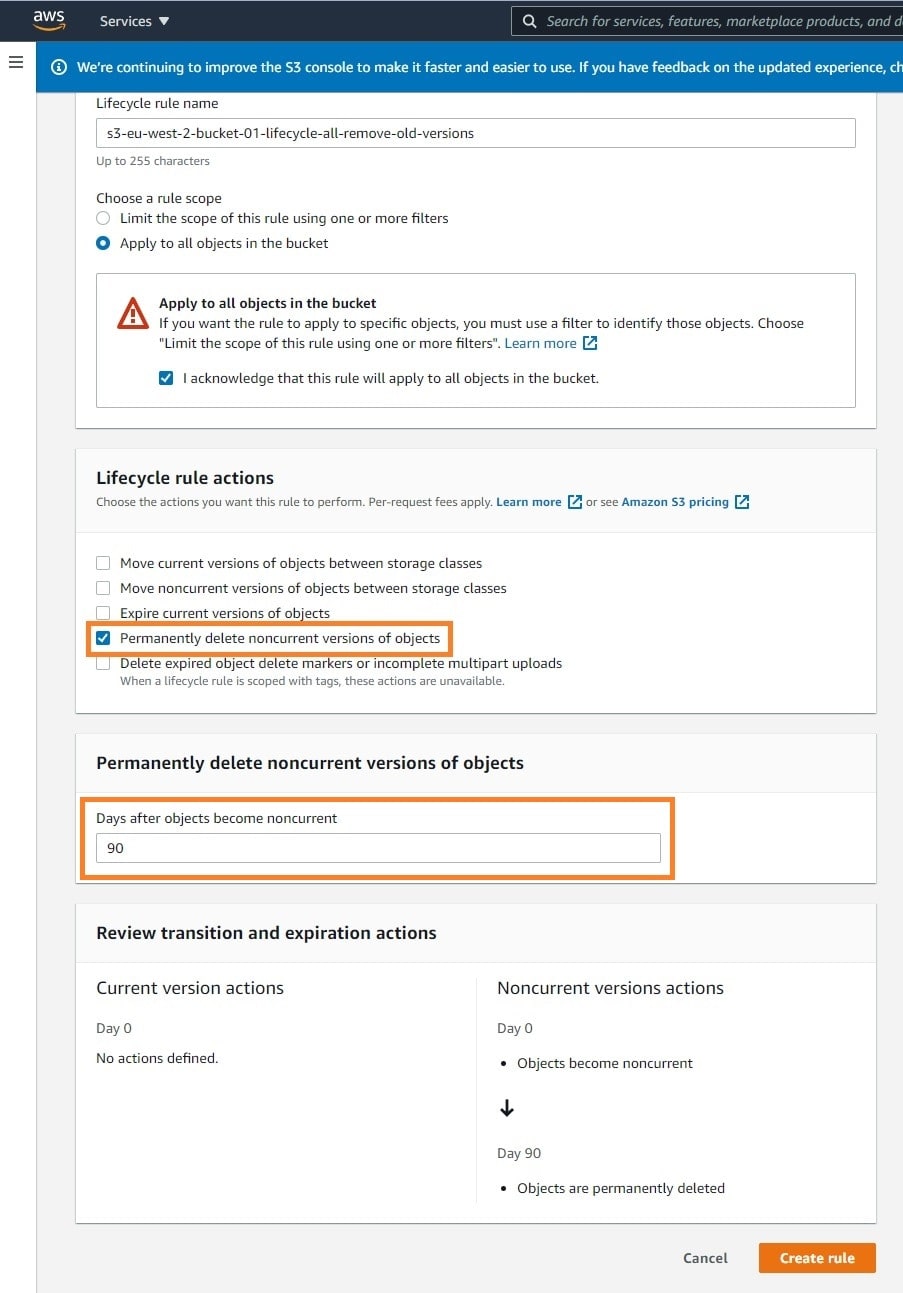Click the external link icon after Per-request fees Learn more

coord(575,502)
